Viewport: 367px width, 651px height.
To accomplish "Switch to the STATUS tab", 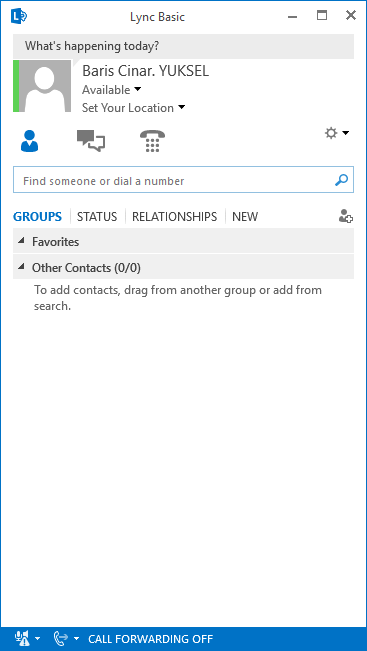I will pyautogui.click(x=97, y=216).
